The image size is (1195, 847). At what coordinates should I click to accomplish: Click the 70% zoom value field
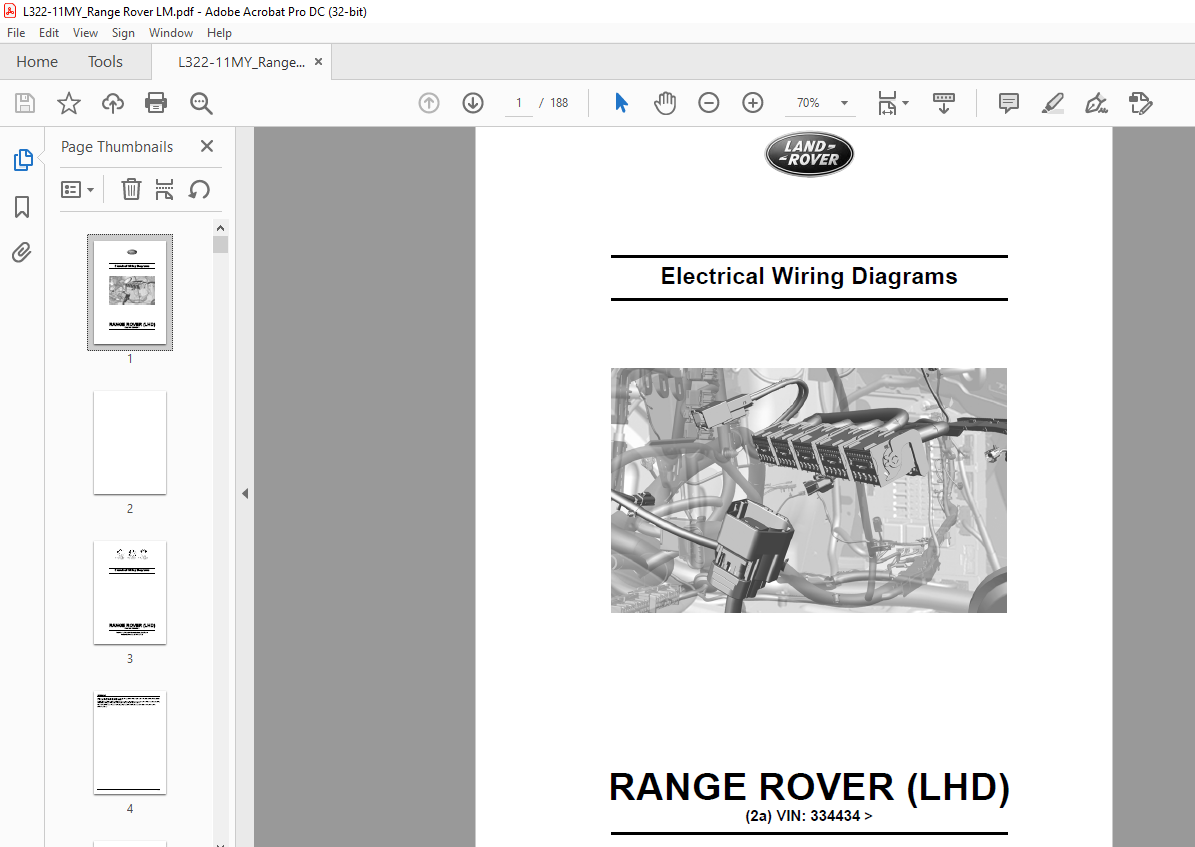[808, 103]
